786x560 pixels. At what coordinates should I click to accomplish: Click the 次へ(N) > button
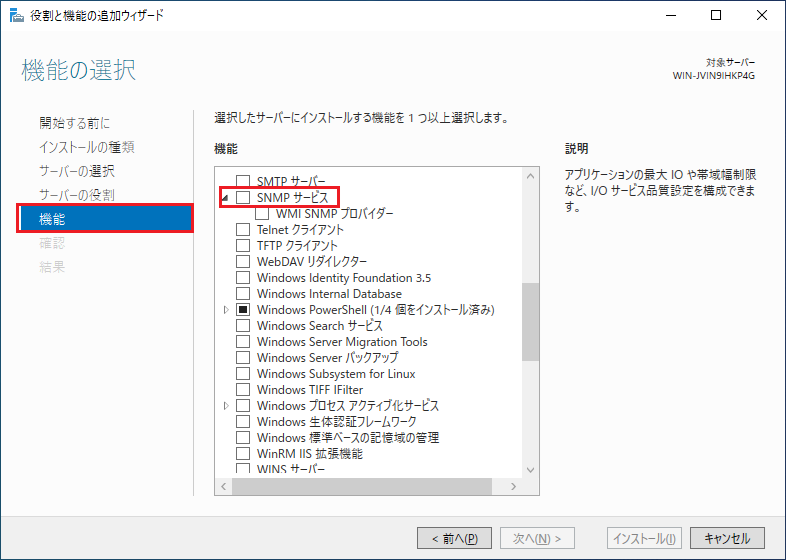tap(537, 538)
